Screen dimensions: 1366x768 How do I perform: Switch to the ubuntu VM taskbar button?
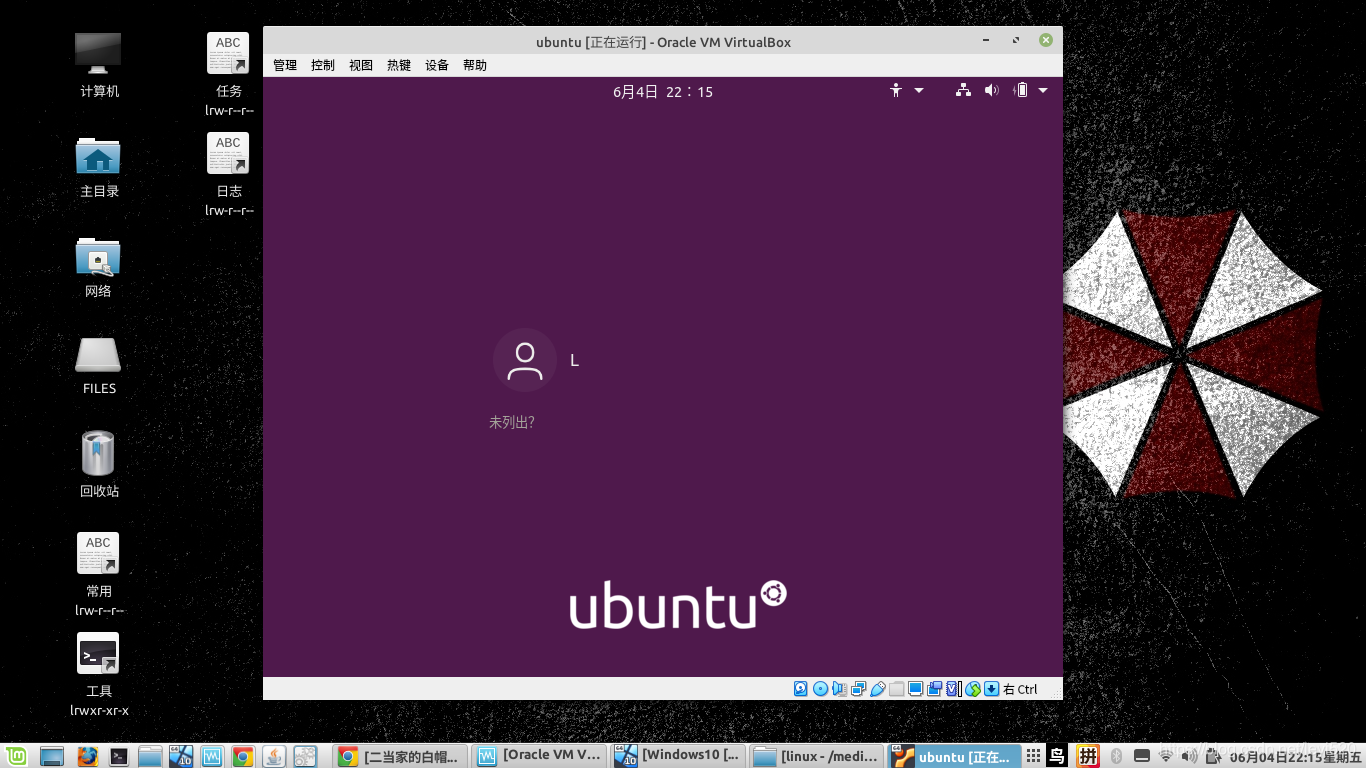tap(955, 756)
